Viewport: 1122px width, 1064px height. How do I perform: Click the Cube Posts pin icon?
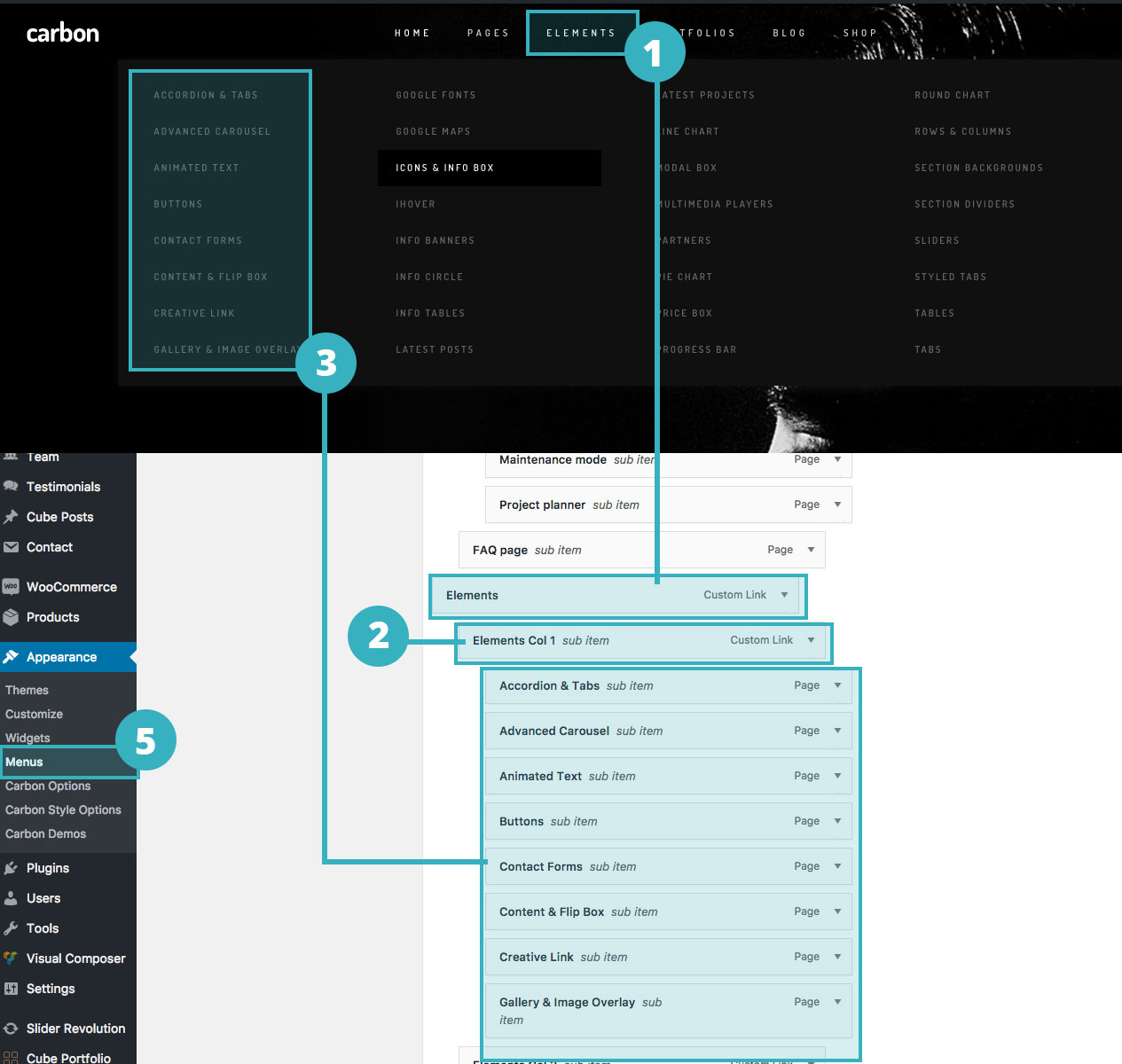coord(11,517)
